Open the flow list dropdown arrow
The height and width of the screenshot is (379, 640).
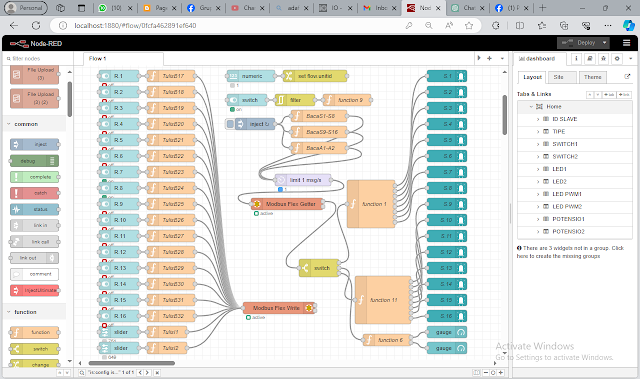[x=502, y=58]
